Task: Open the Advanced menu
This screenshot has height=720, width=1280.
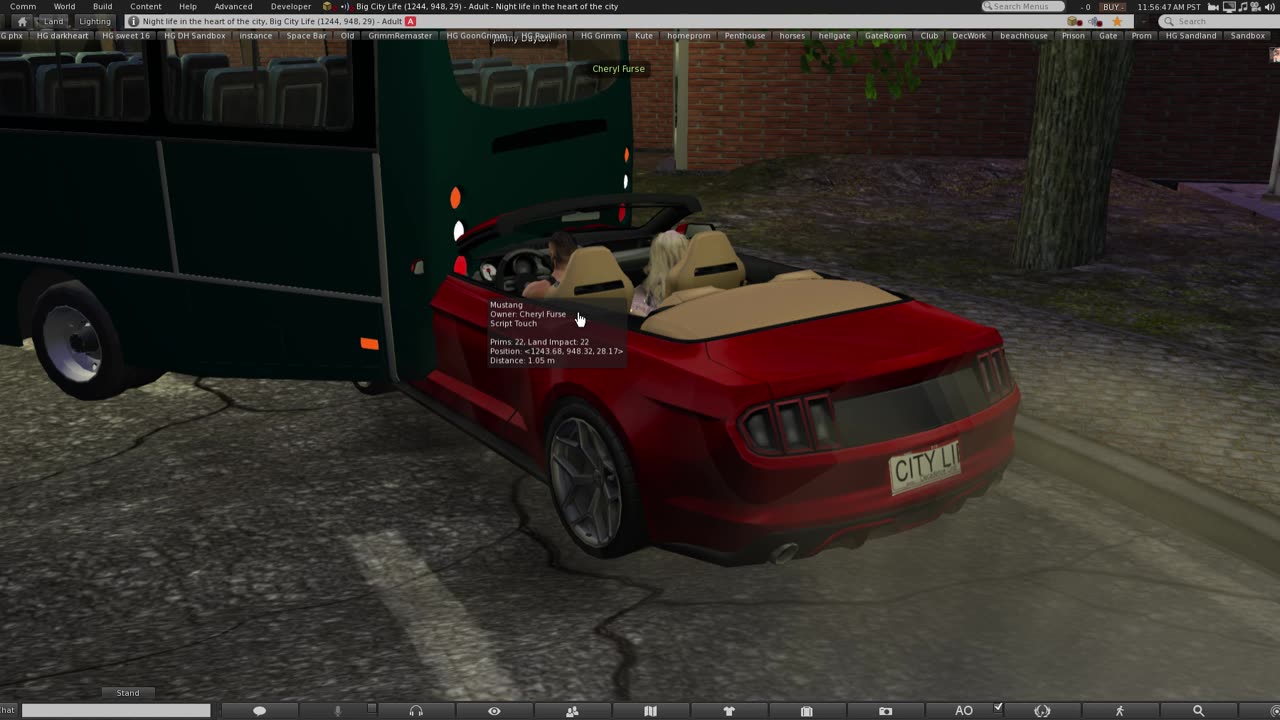Action: 233,6
